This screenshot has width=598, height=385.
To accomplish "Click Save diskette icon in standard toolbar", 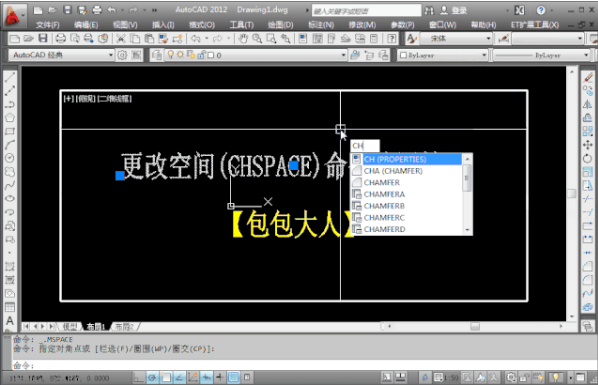I will click(x=43, y=39).
